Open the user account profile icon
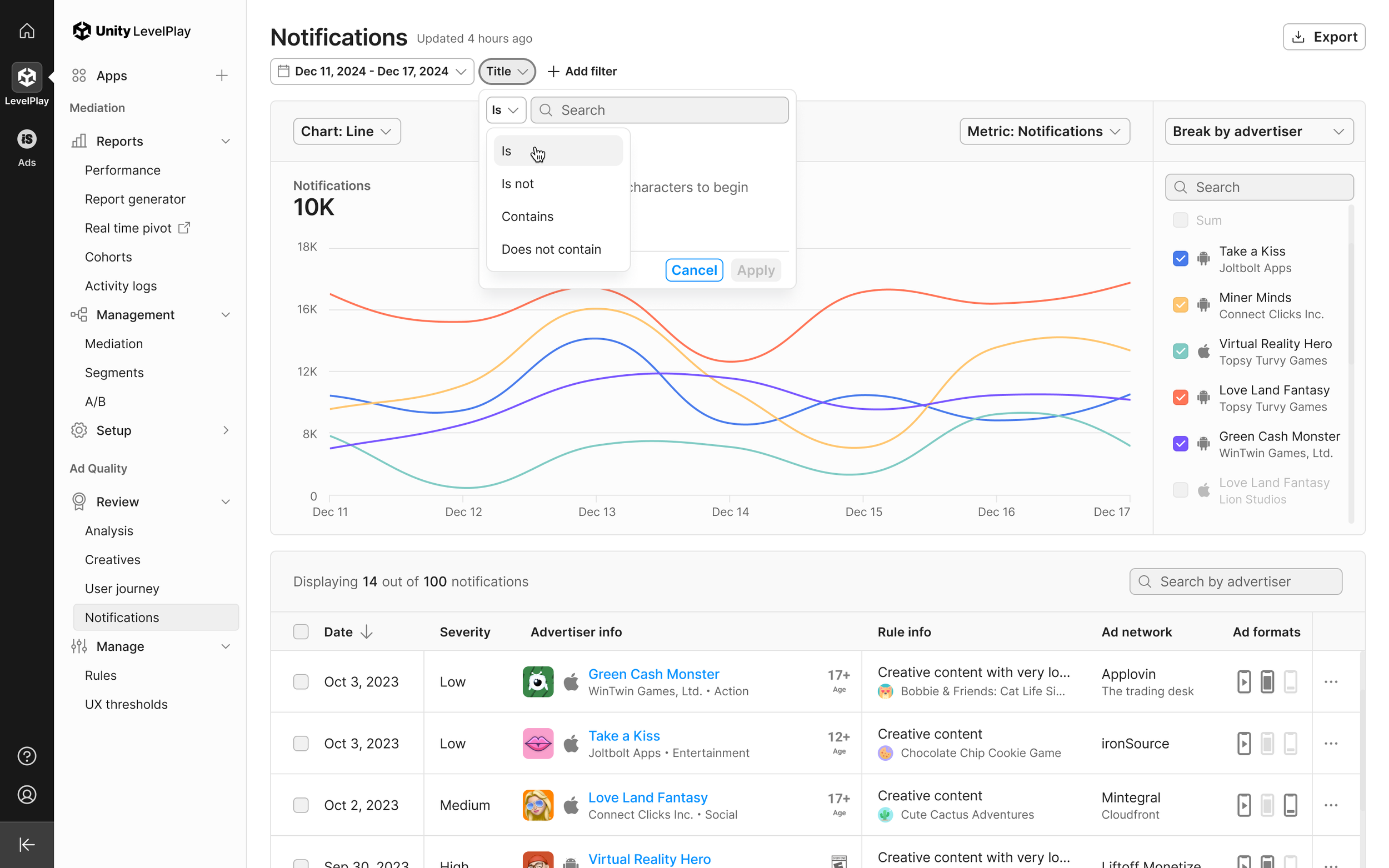Viewport: 1389px width, 868px height. (x=27, y=795)
